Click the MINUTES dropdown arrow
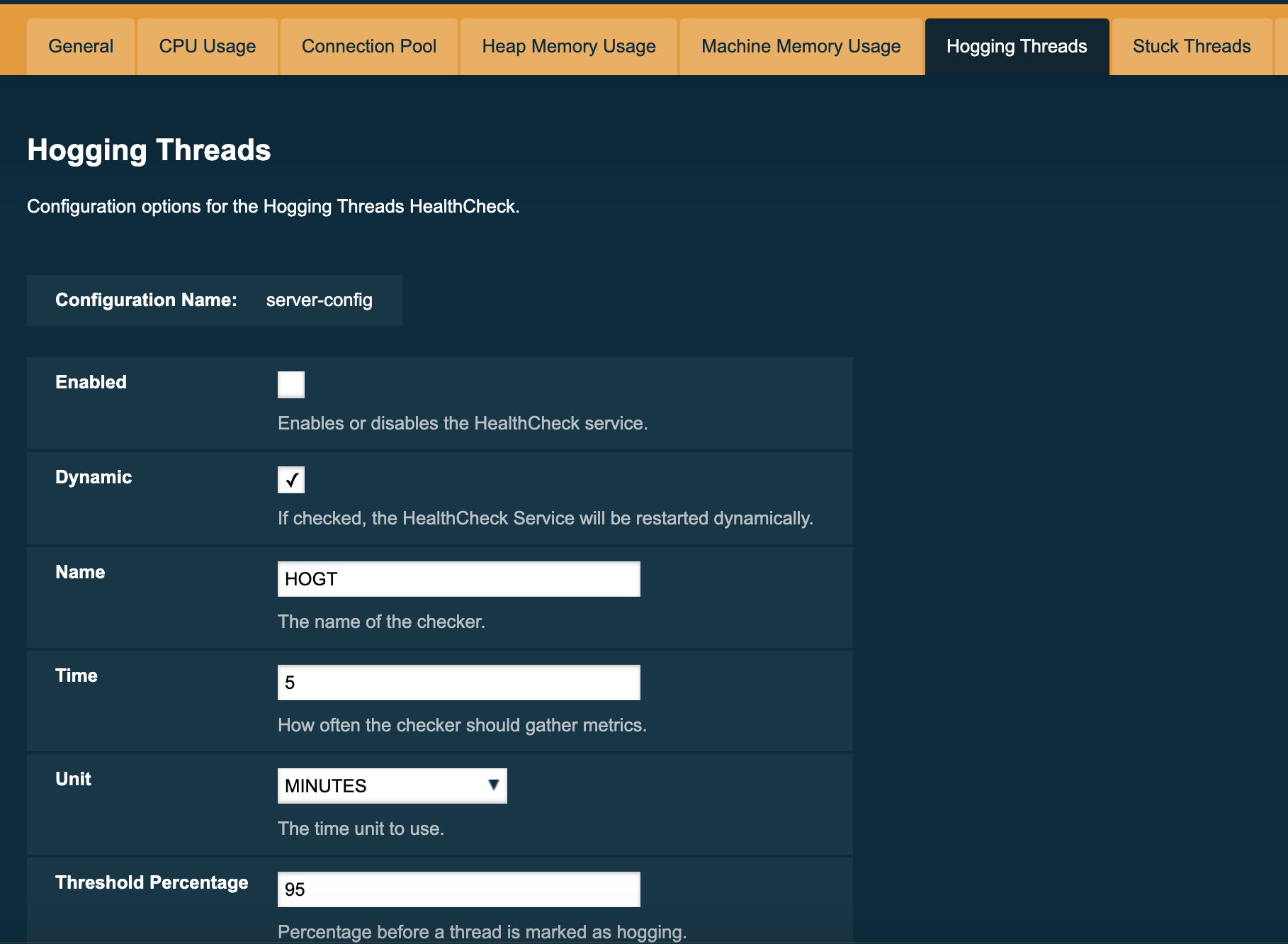This screenshot has height=944, width=1288. [x=494, y=785]
